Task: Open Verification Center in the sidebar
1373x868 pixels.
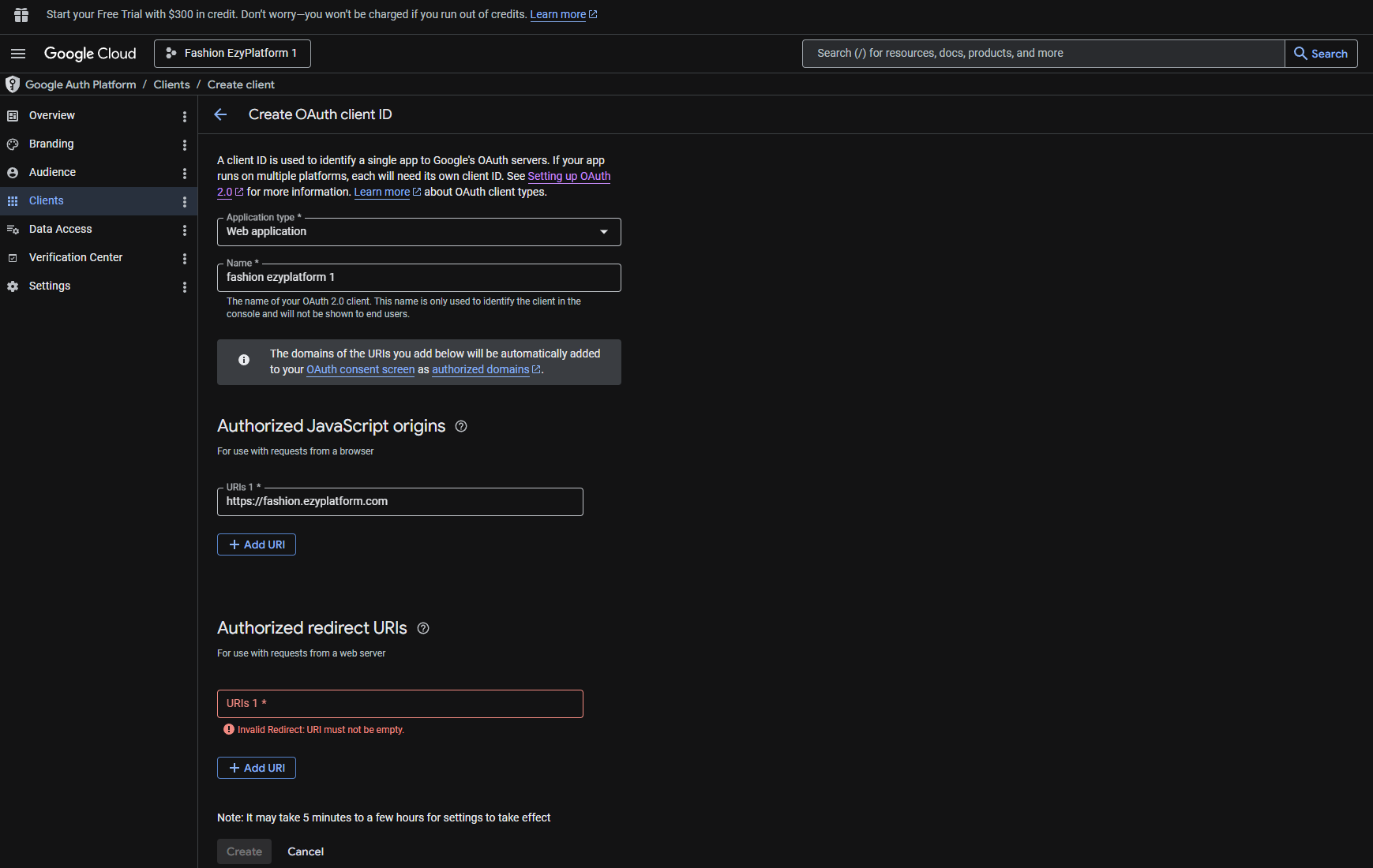Action: tap(75, 257)
